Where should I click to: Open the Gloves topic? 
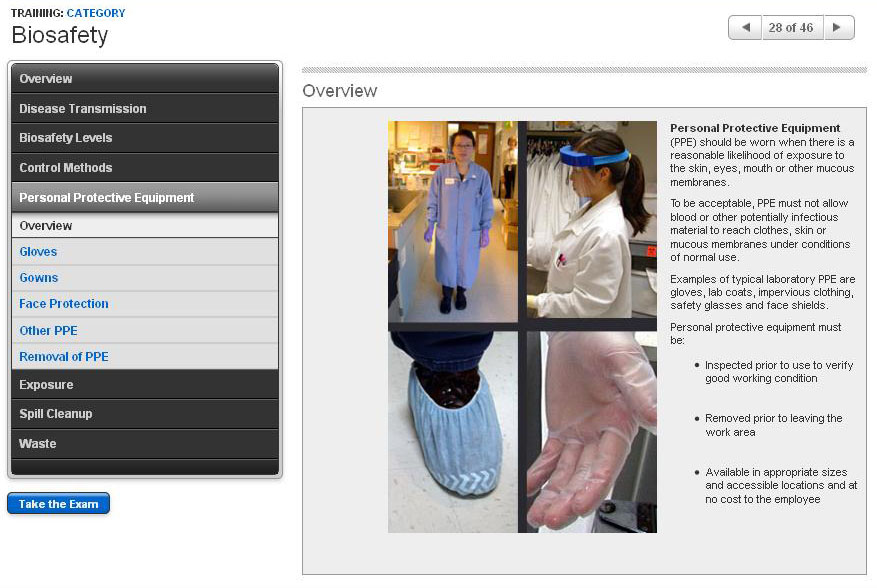coord(38,252)
